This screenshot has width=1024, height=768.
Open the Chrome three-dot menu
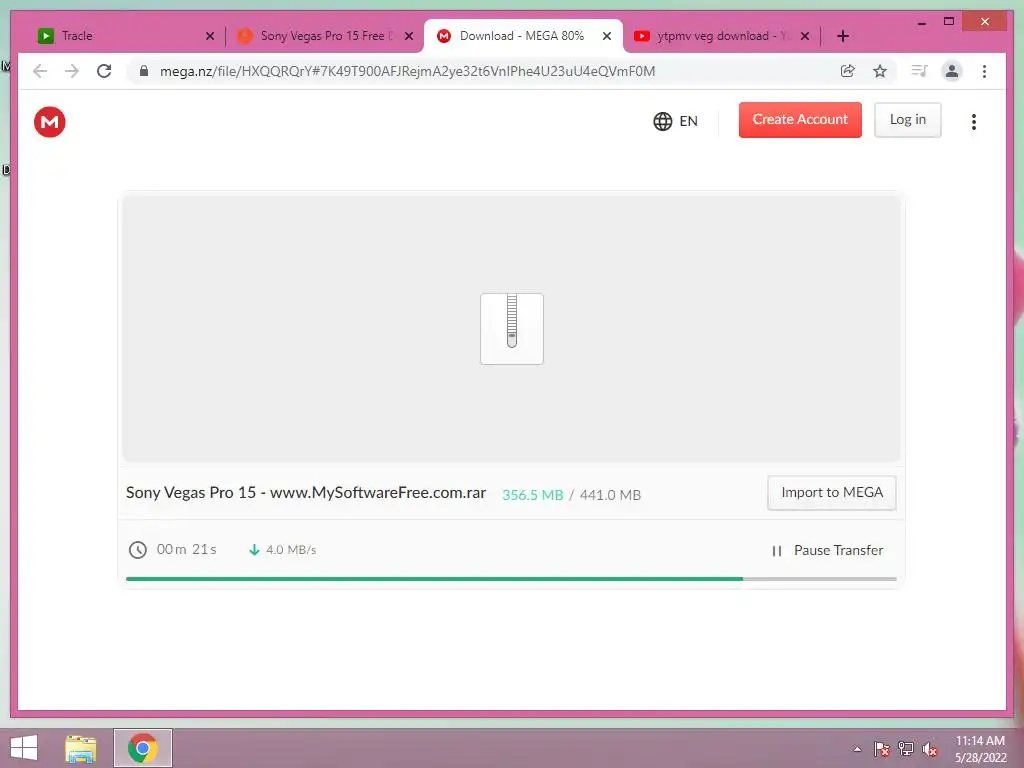coord(984,71)
